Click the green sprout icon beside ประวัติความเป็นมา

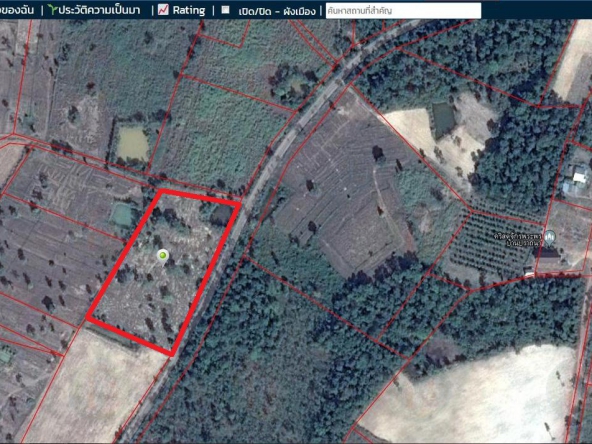52,10
